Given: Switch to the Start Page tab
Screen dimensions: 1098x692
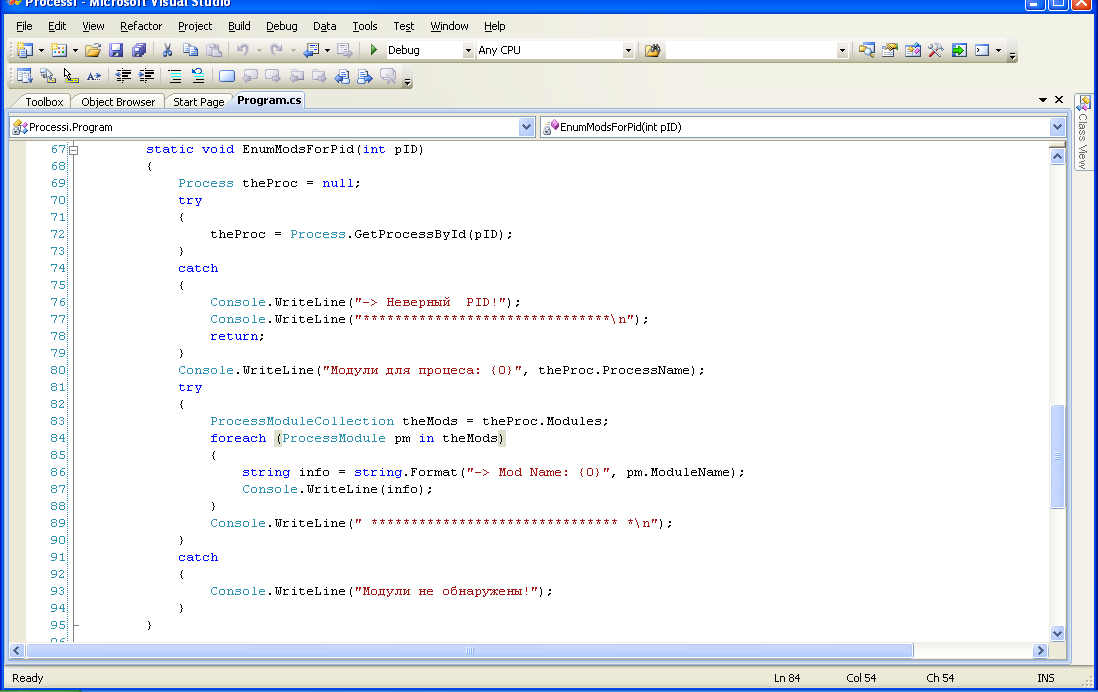Looking at the screenshot, I should point(198,102).
